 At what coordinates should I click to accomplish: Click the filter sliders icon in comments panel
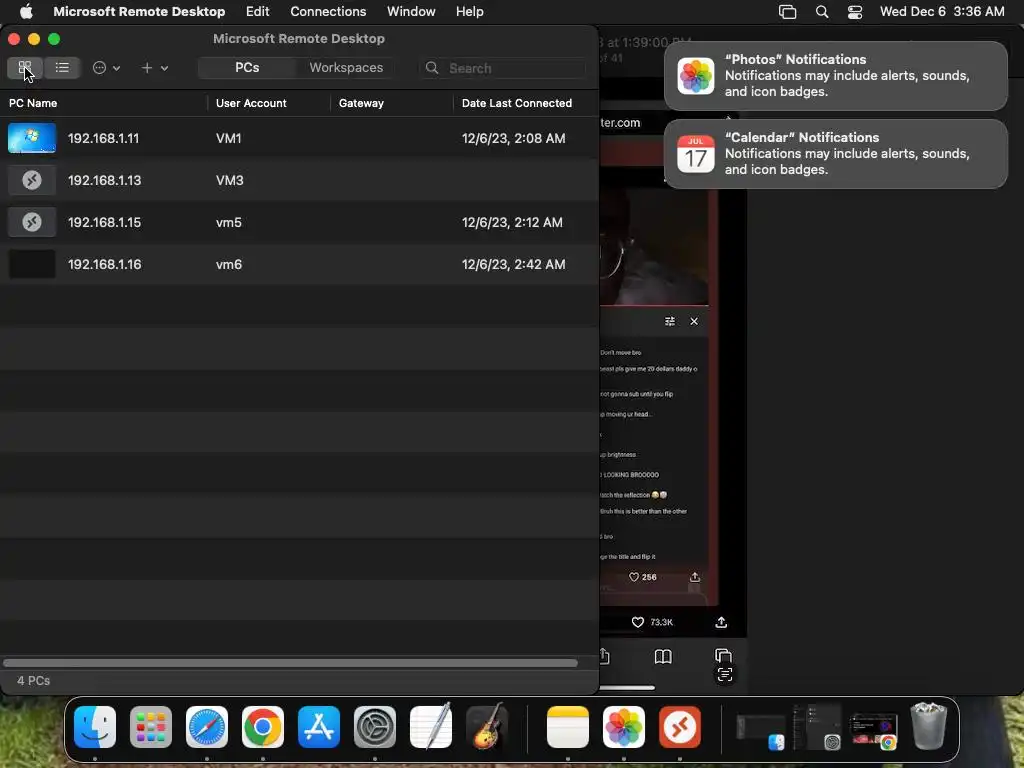[x=669, y=321]
